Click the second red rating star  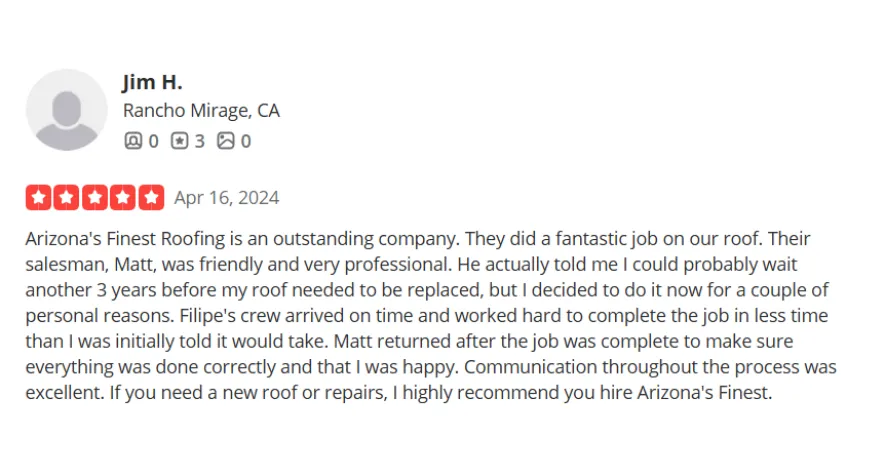[67, 197]
